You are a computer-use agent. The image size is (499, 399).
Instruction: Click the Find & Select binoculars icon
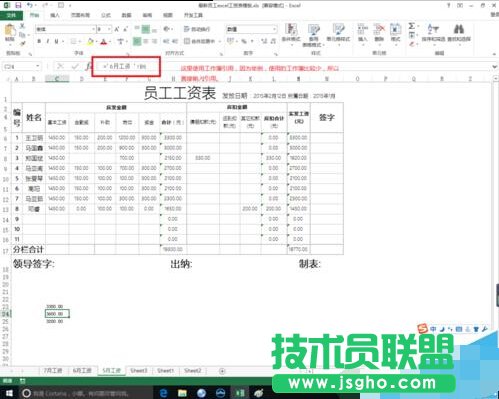pyautogui.click(x=459, y=29)
